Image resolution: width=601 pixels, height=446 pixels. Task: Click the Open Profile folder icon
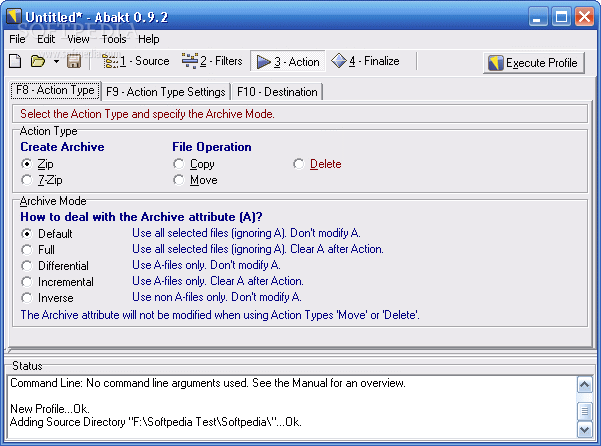point(38,61)
